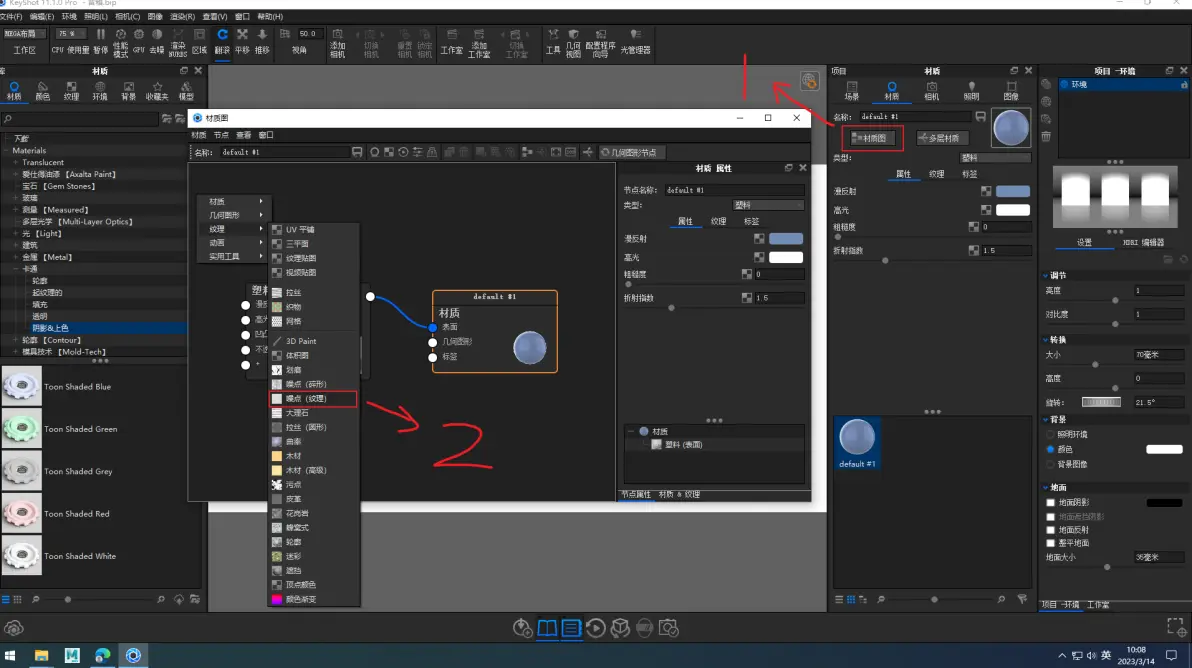
Task: Open the Light Manager (光管理器)
Action: [x=636, y=41]
